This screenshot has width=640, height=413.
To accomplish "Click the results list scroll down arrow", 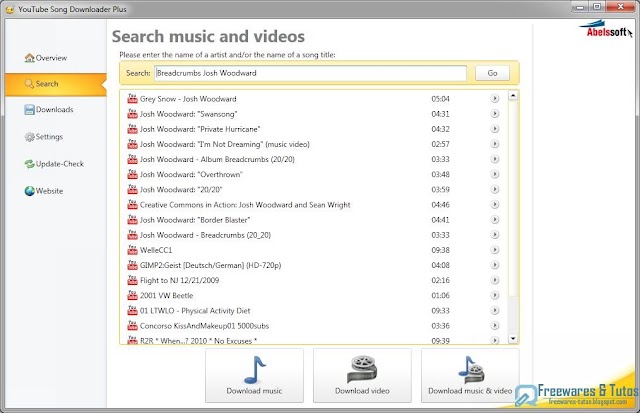I will coord(513,339).
